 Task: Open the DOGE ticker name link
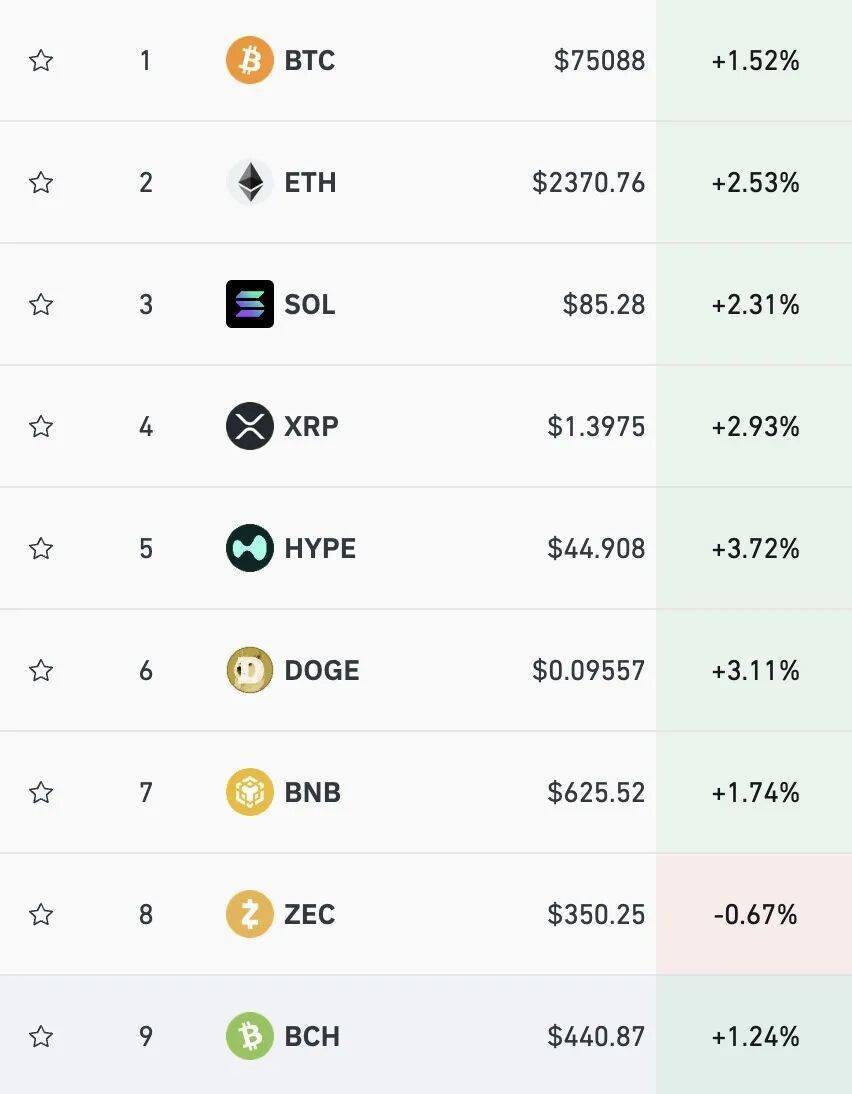[321, 670]
